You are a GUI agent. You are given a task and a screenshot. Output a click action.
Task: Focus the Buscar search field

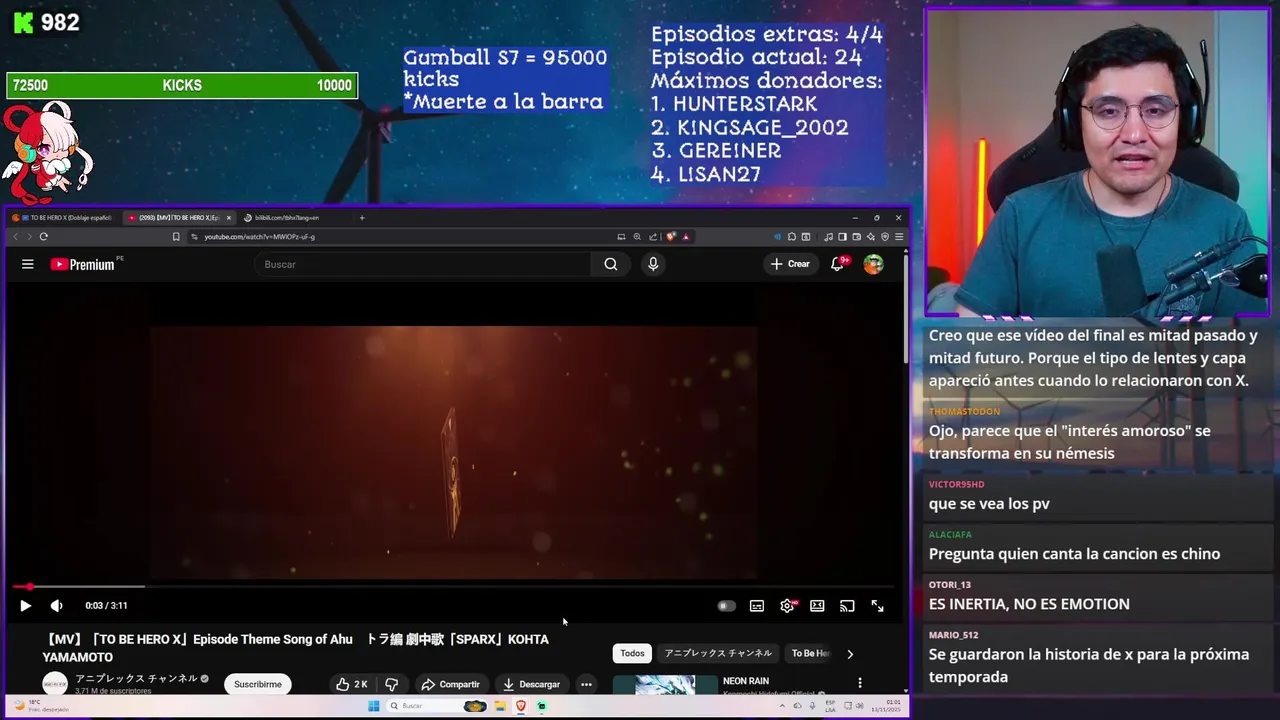tap(422, 264)
